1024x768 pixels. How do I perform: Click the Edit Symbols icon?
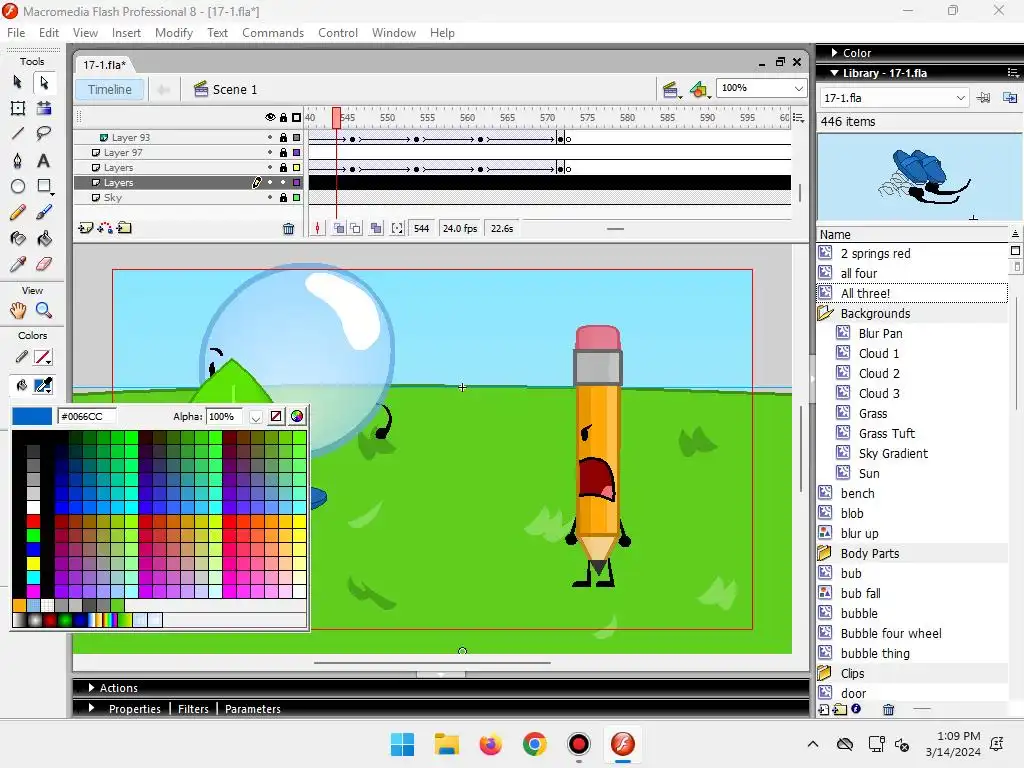(699, 89)
